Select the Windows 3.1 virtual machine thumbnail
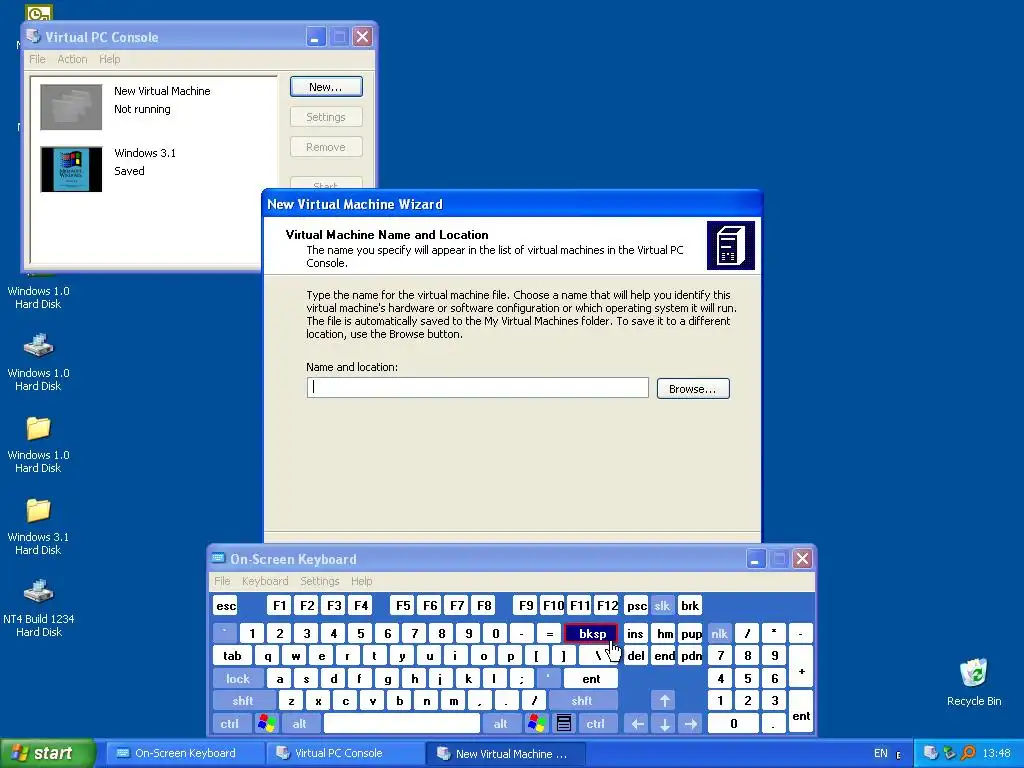The height and width of the screenshot is (768, 1024). tap(71, 169)
